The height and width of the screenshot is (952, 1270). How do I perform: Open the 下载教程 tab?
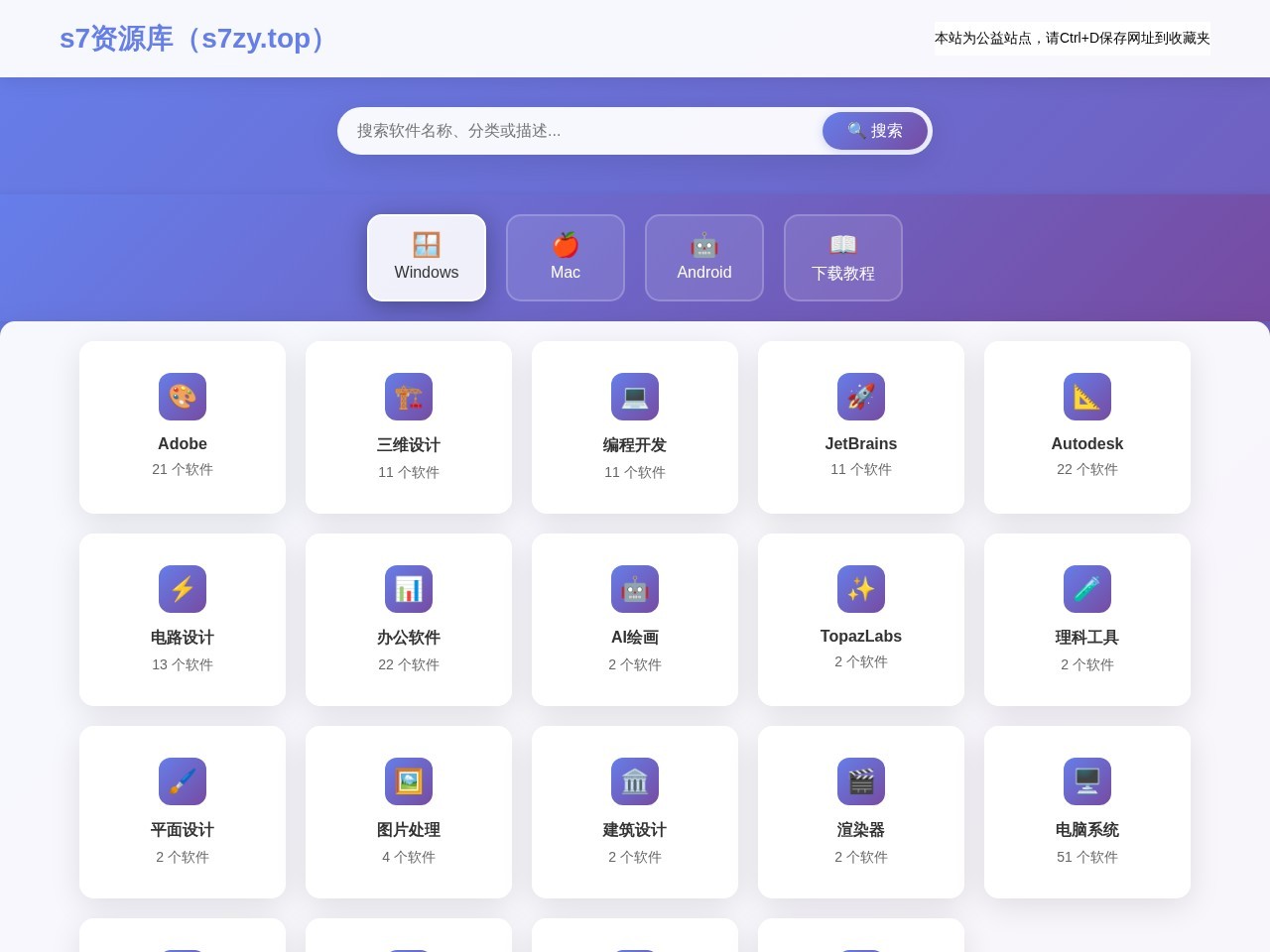coord(843,258)
